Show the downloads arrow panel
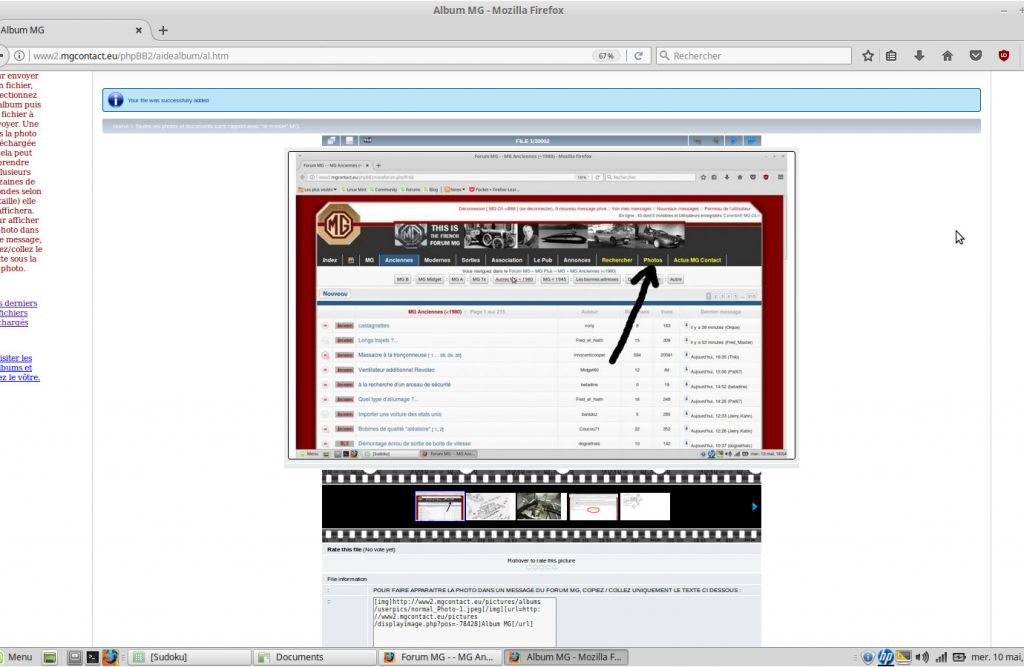Screen dimensions: 1024x667 click(919, 56)
